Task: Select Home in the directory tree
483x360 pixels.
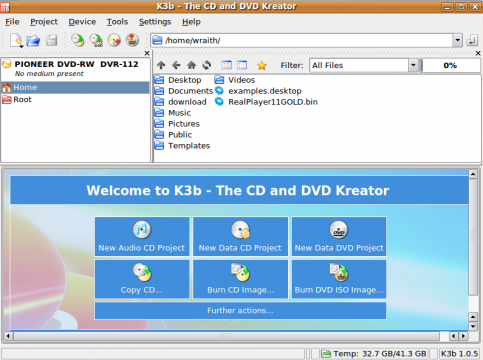Action: 75,87
